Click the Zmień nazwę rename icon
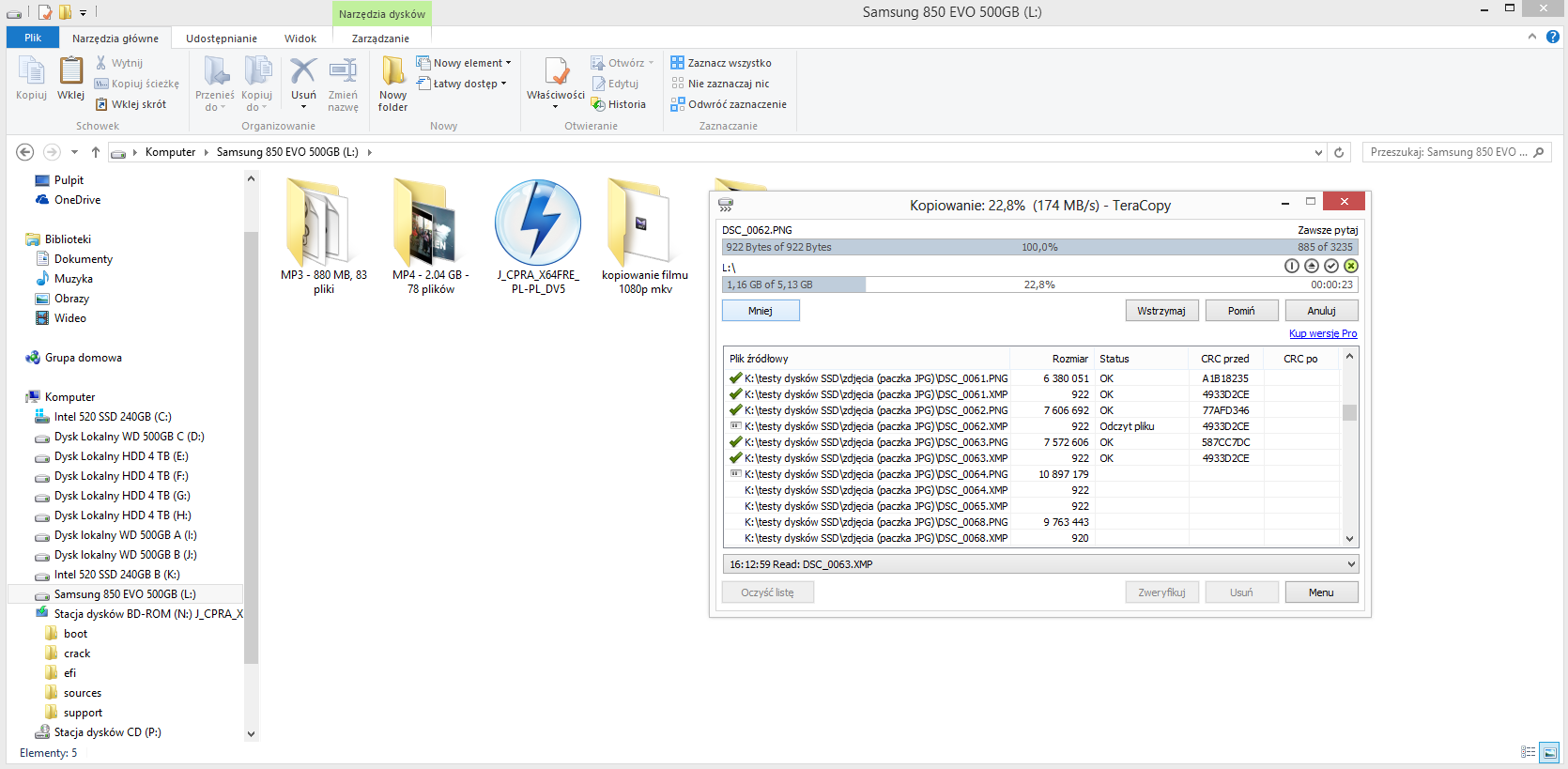 coord(343,83)
